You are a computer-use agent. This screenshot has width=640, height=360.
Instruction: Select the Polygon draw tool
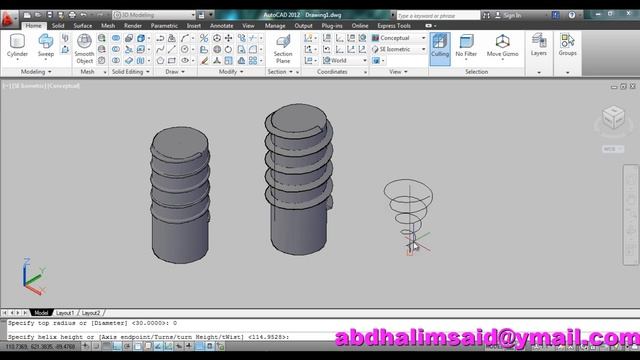[160, 60]
